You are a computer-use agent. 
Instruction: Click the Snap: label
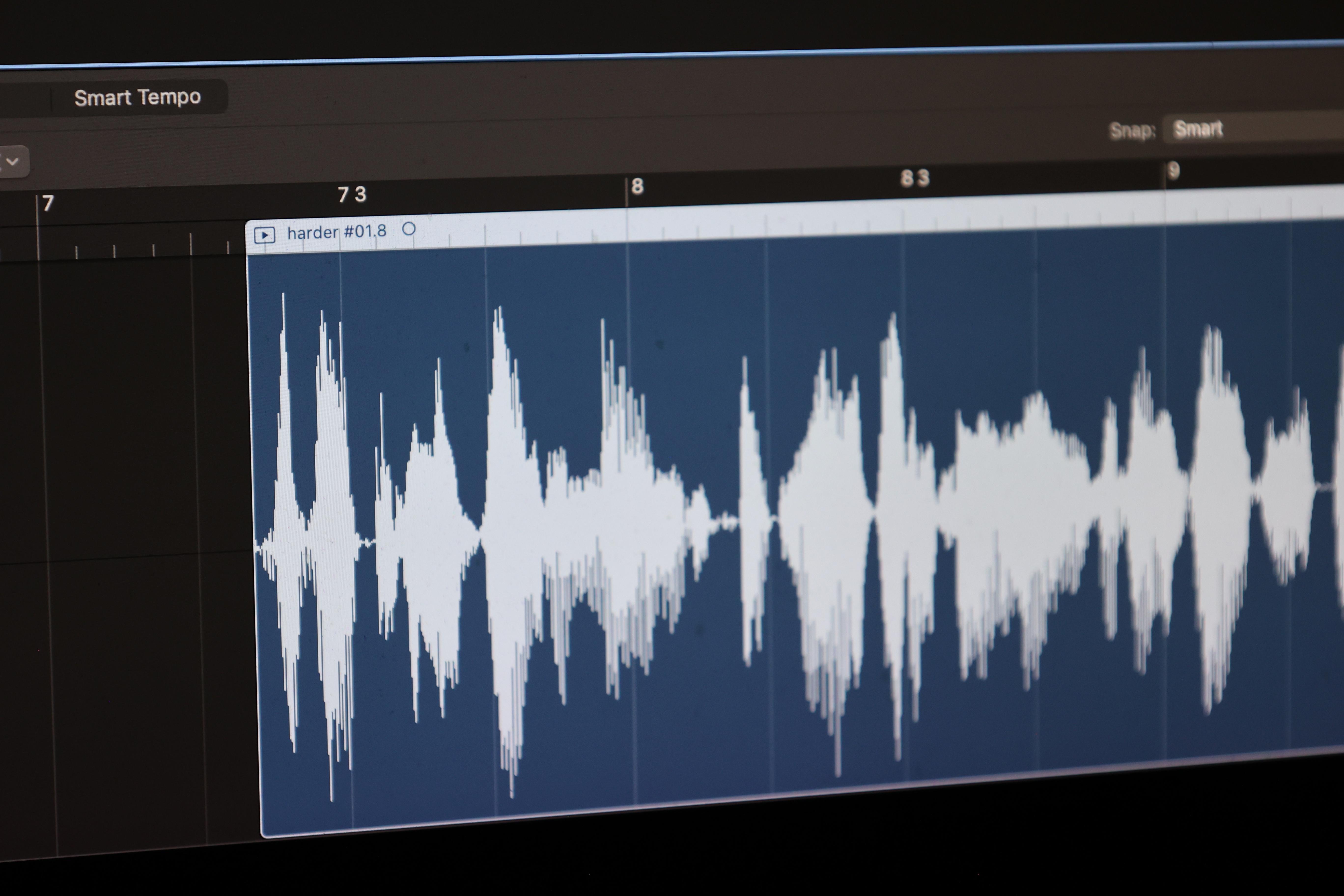click(1132, 131)
